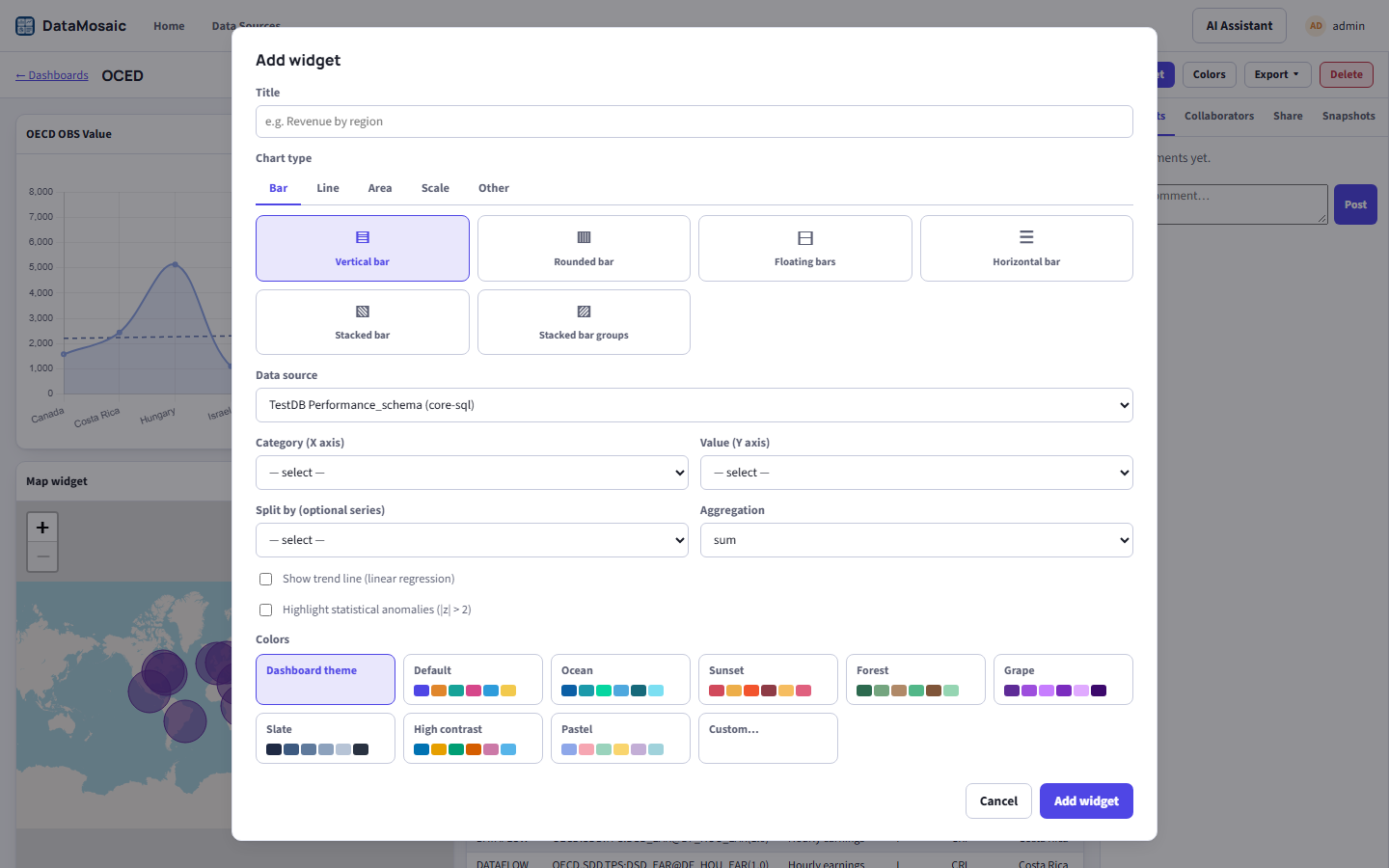Open the Category (X axis) dropdown
Viewport: 1389px width, 868px height.
click(x=472, y=473)
